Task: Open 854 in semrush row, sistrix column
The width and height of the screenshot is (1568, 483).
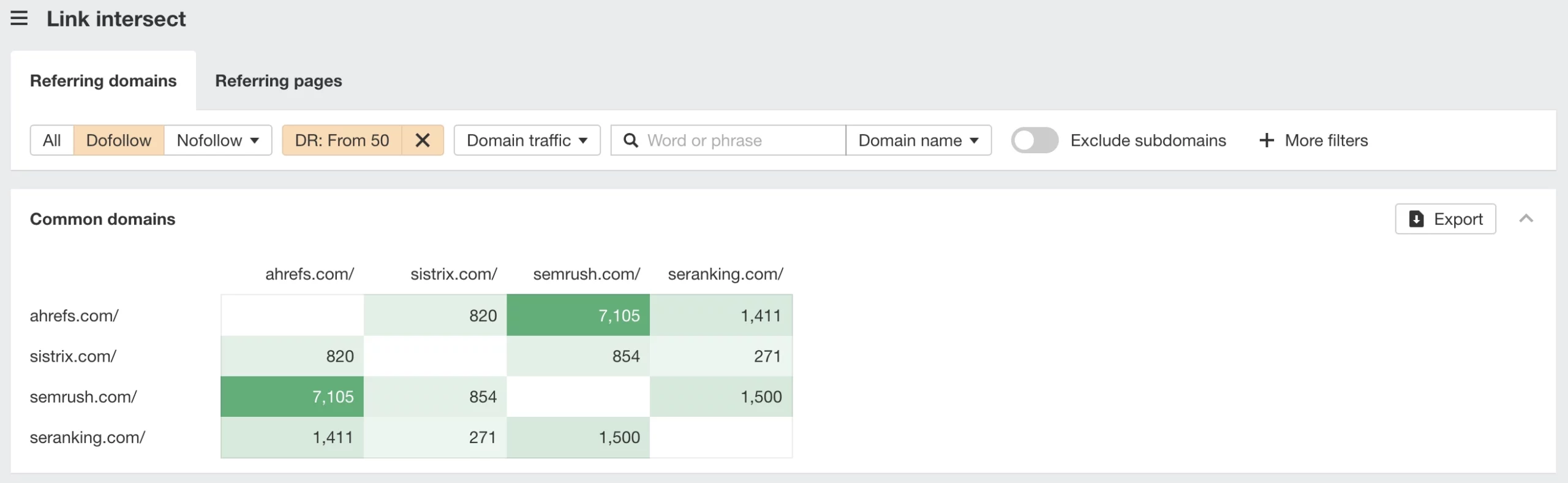Action: [x=435, y=397]
